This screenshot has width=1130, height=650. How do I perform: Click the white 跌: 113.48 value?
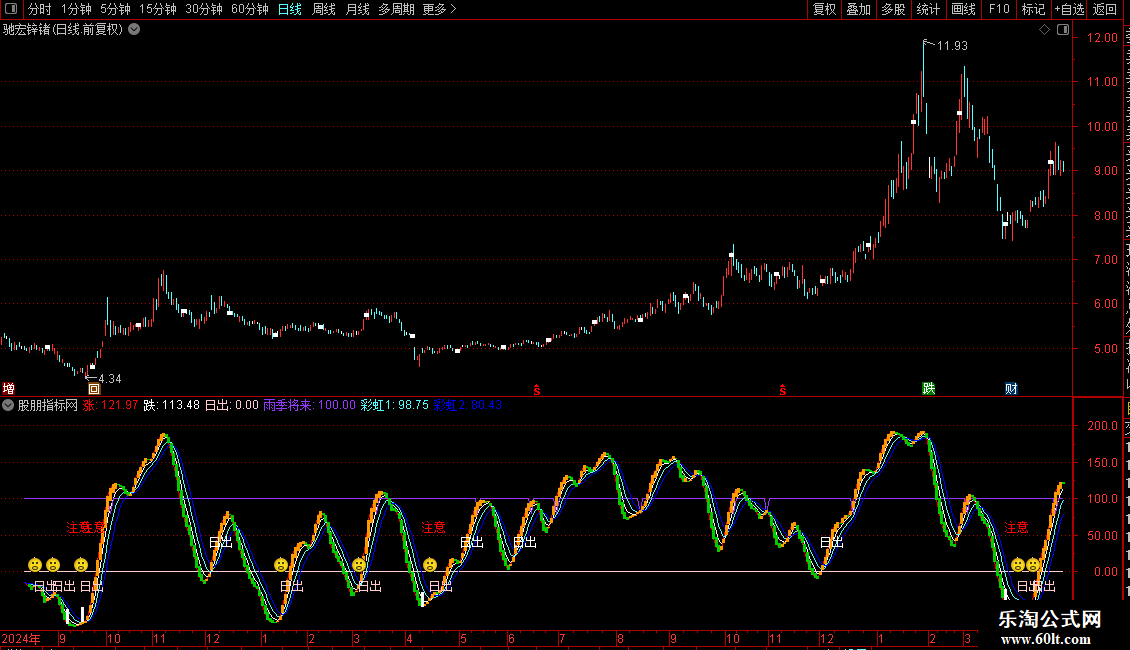[x=172, y=406]
